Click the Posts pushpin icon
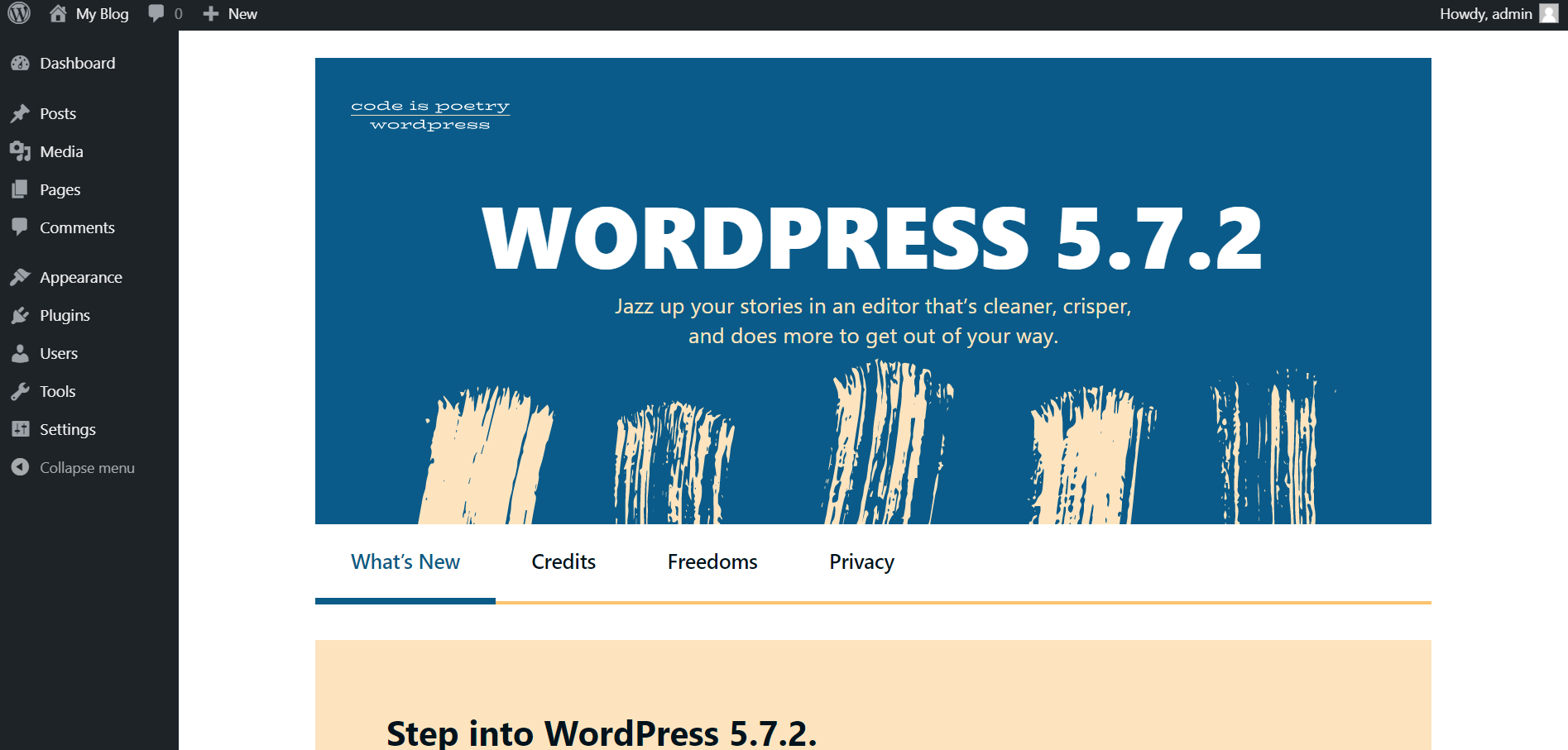The height and width of the screenshot is (750, 1568). tap(21, 113)
